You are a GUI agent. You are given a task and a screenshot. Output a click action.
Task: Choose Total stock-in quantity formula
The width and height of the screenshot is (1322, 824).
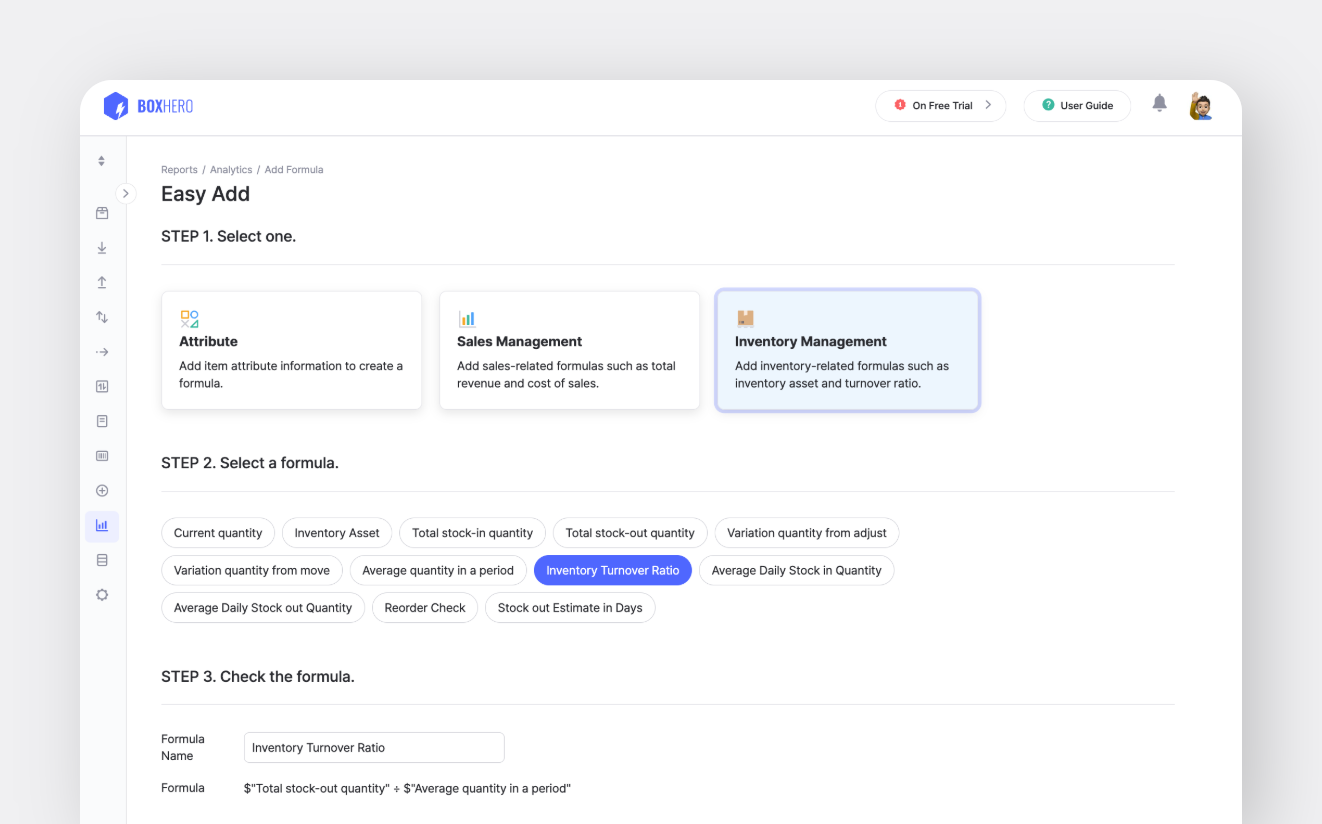(473, 533)
